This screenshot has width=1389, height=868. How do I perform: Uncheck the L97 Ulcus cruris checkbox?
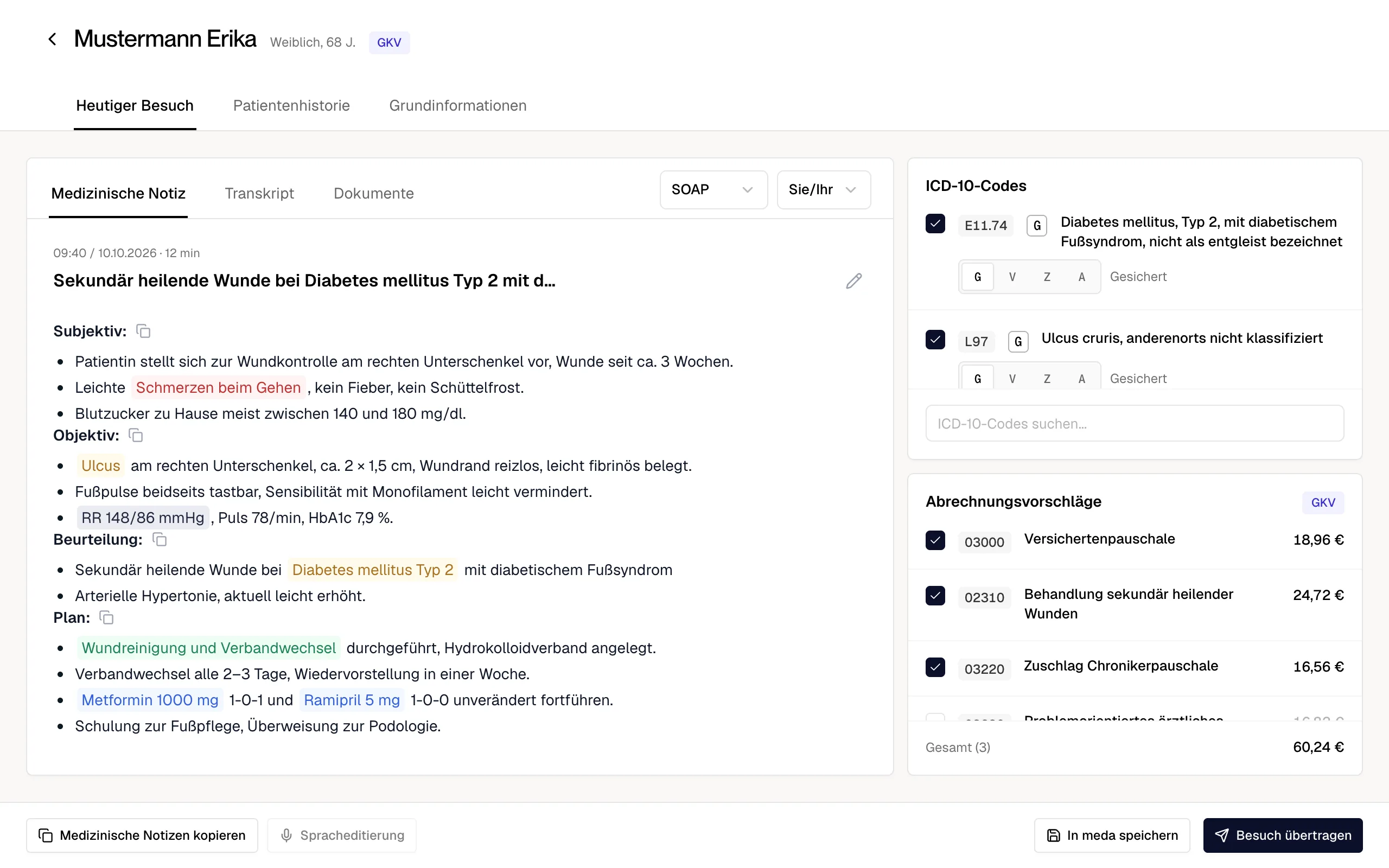935,339
